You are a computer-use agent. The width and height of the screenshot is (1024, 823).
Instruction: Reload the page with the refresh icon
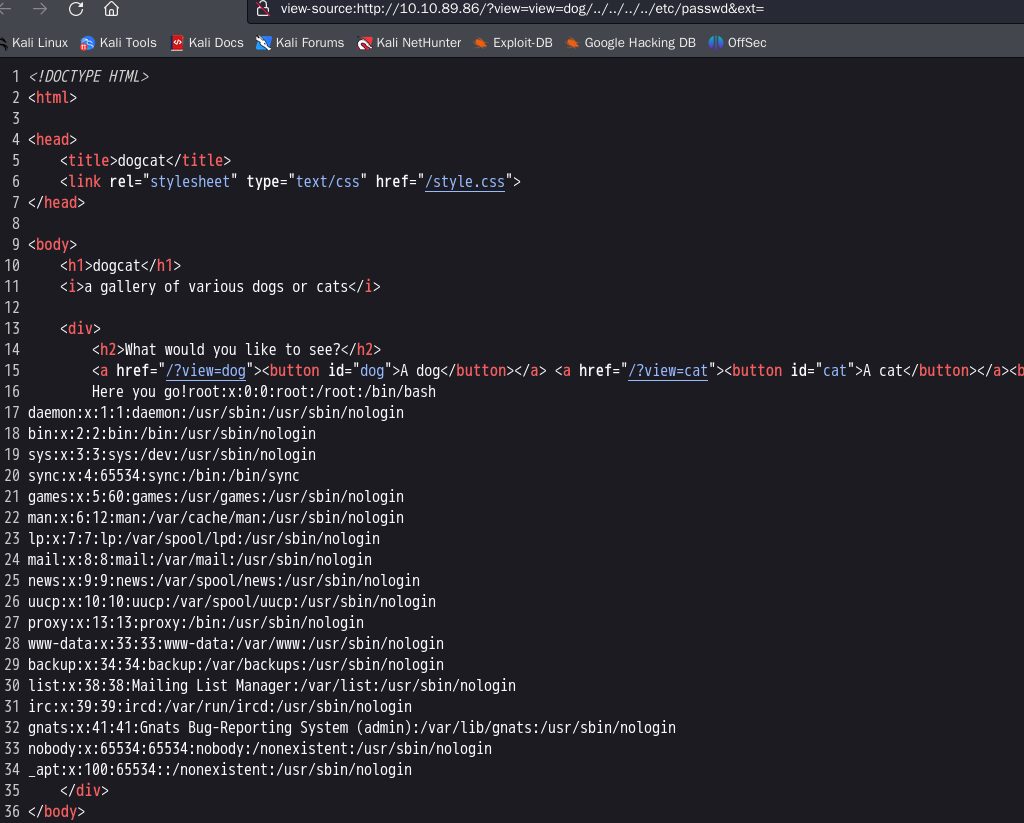pyautogui.click(x=76, y=8)
